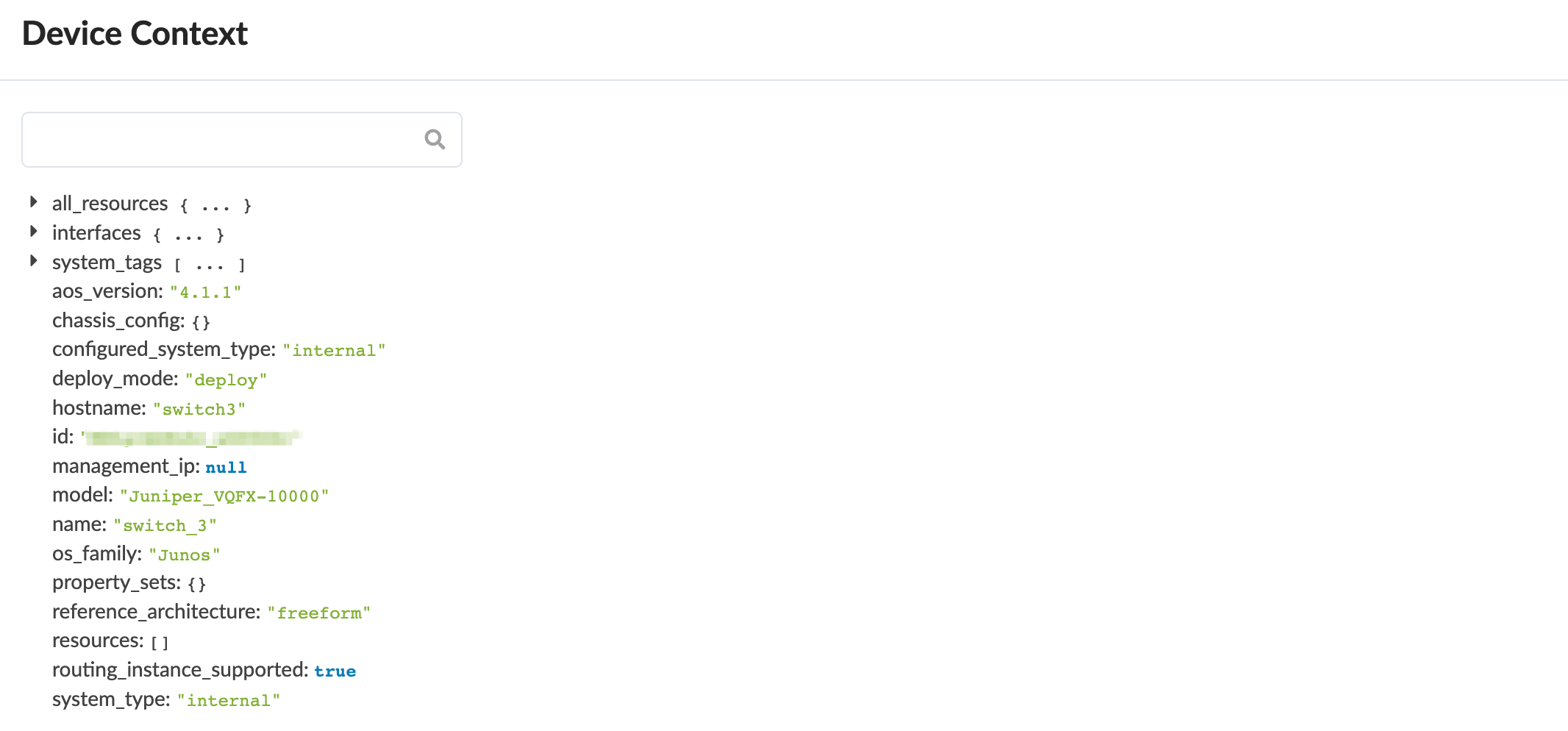Expand the interfaces tree node
Viewport: 1568px width, 731px height.
(x=34, y=232)
